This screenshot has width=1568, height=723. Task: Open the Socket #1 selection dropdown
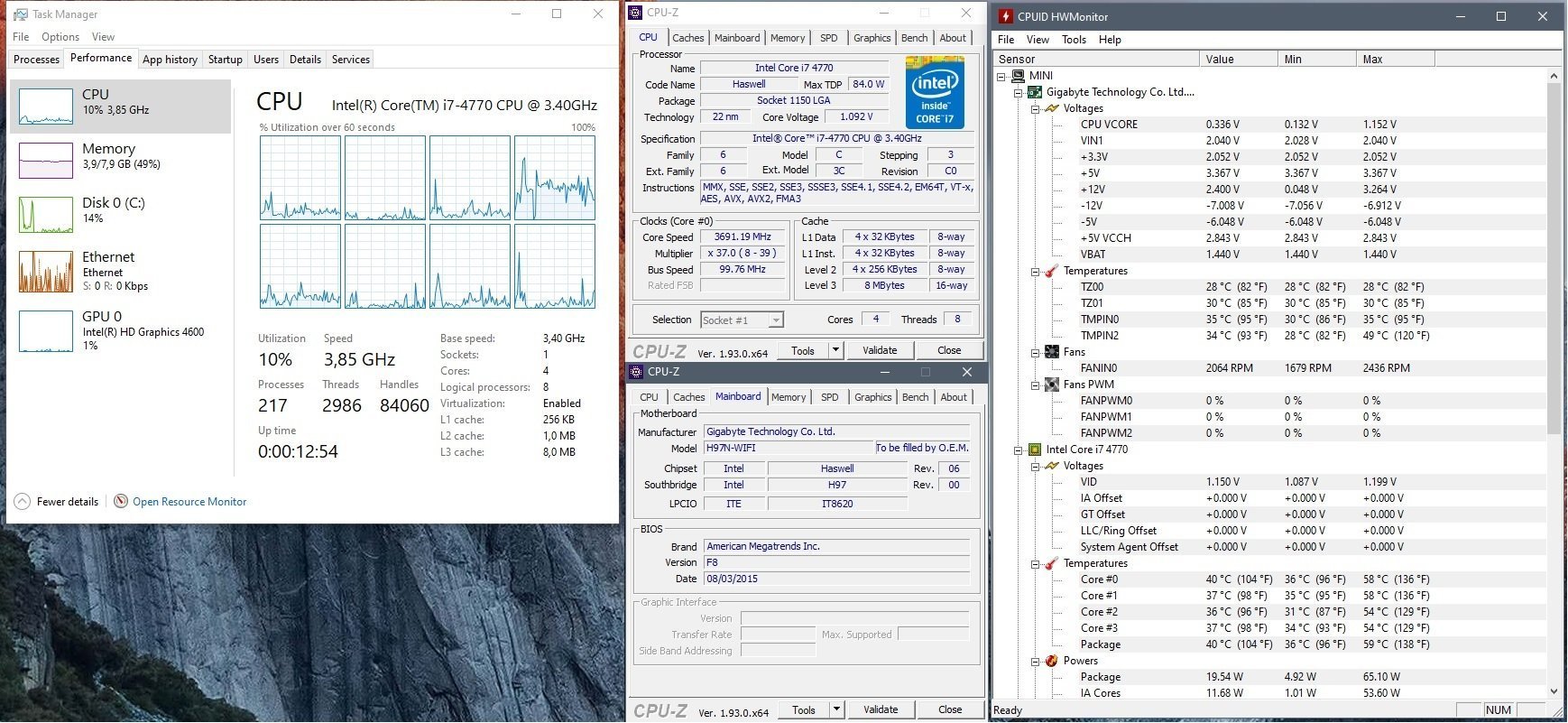point(742,320)
